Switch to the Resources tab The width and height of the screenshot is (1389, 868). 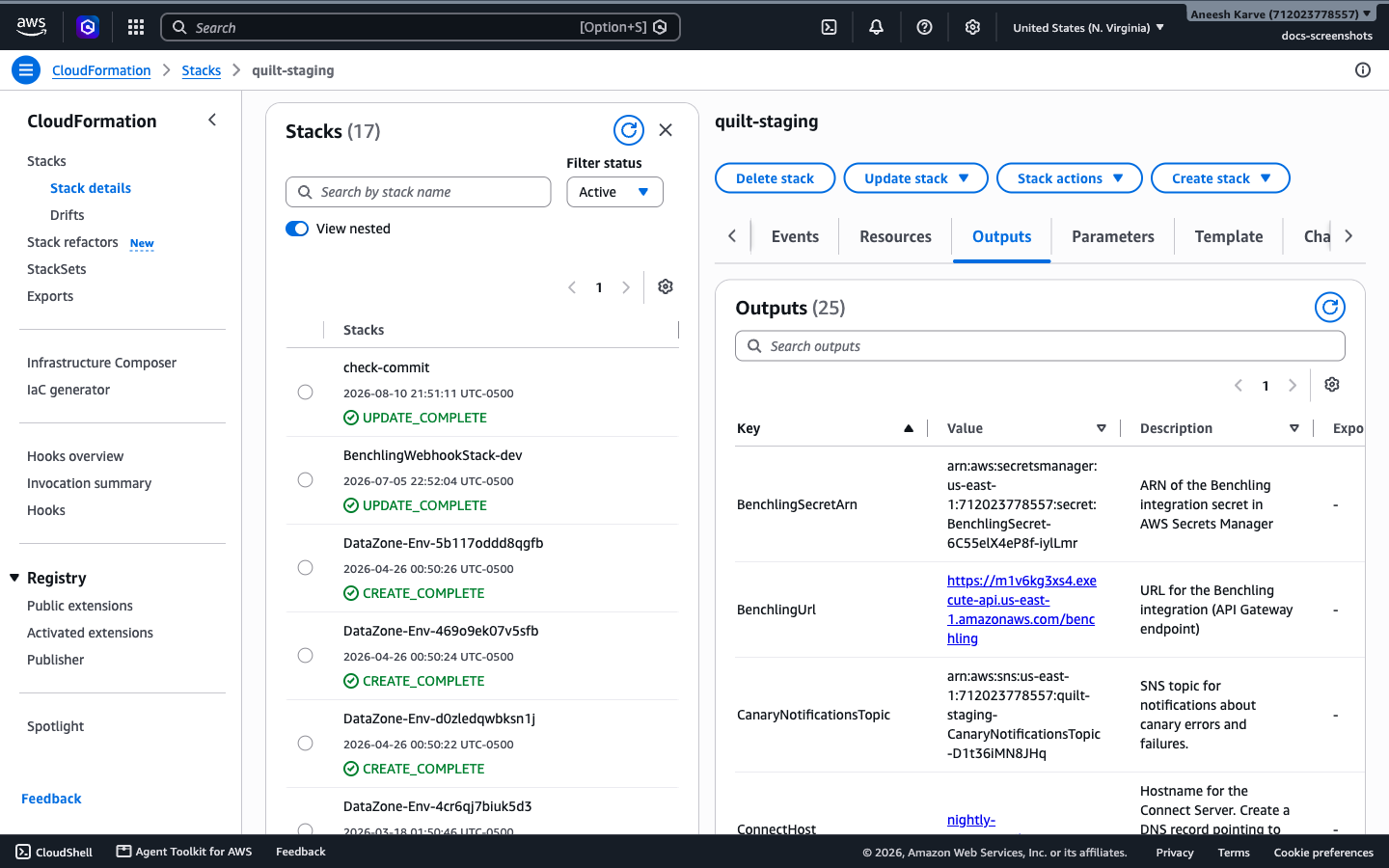pyautogui.click(x=895, y=236)
